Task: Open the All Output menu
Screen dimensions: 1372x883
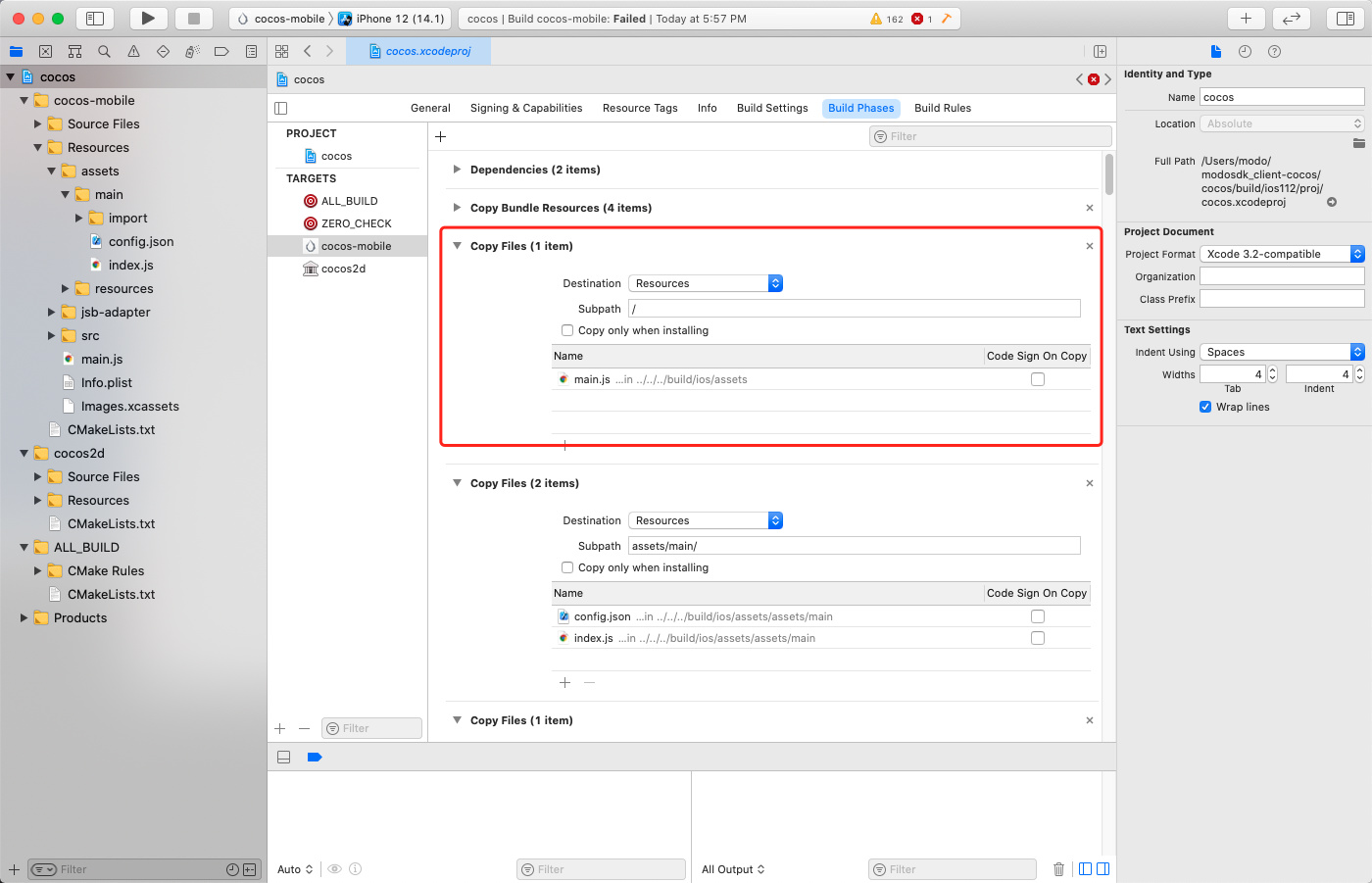Action: [733, 869]
